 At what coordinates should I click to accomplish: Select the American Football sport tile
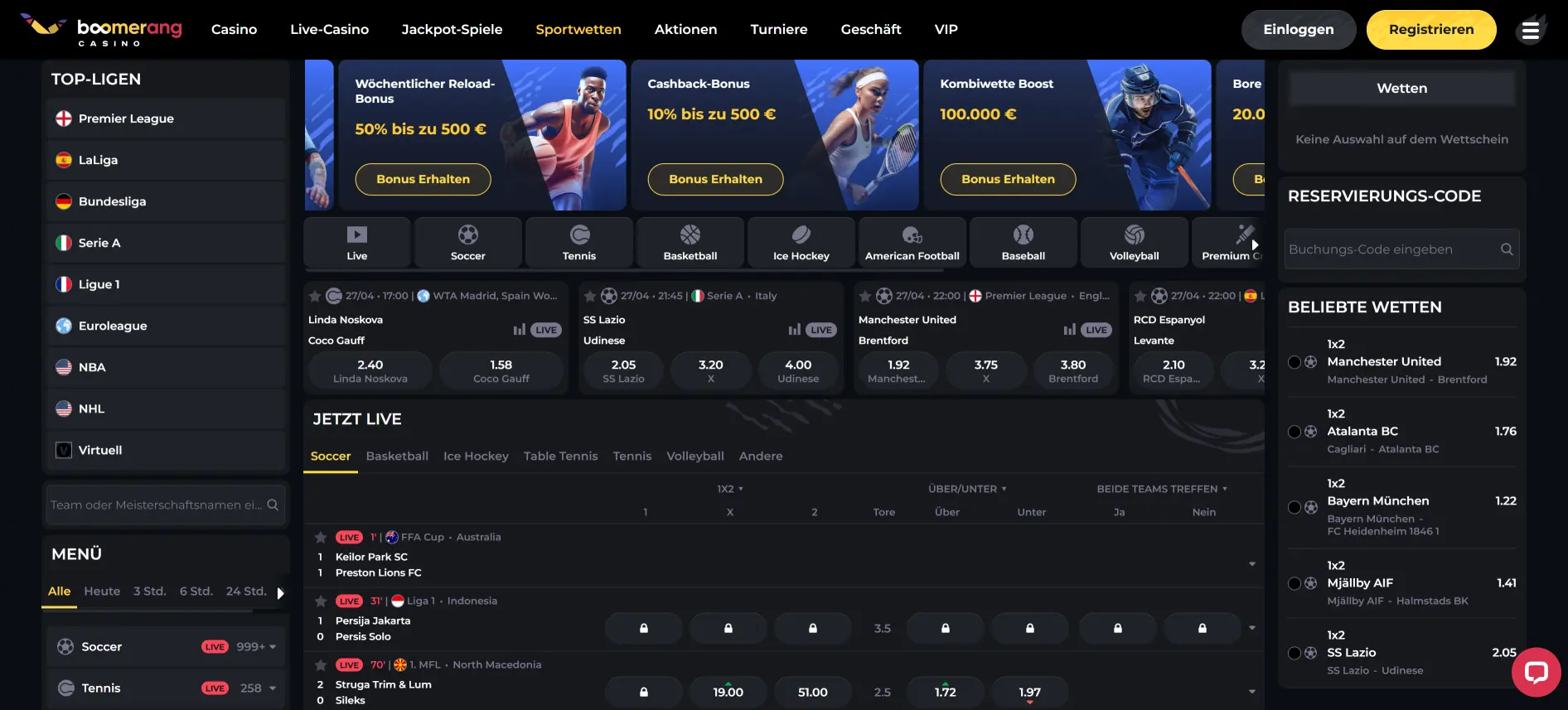(912, 242)
